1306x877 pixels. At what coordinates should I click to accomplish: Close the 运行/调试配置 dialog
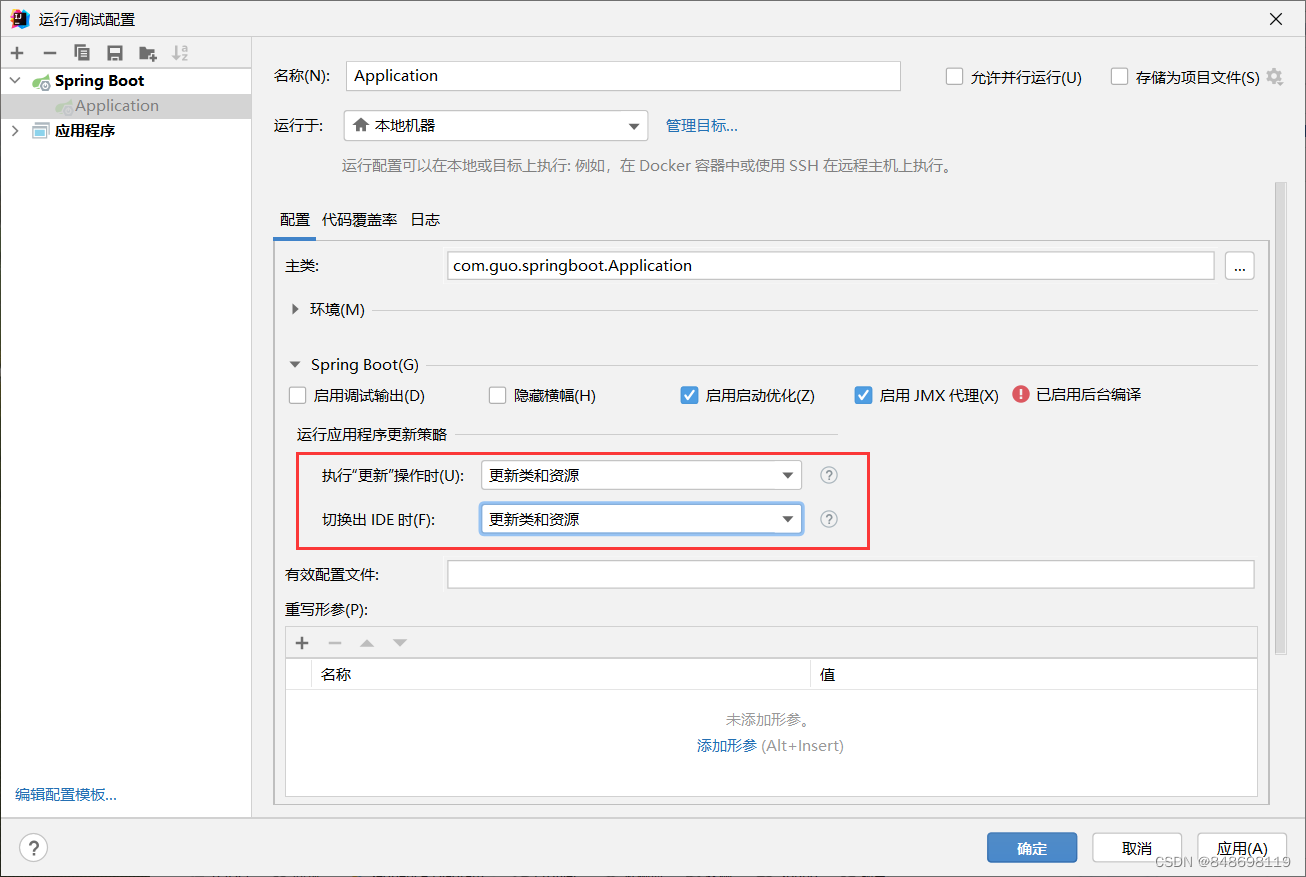(1276, 19)
